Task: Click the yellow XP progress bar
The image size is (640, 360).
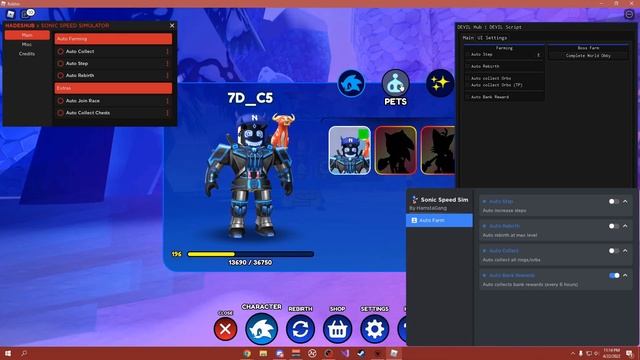Action: coord(250,254)
